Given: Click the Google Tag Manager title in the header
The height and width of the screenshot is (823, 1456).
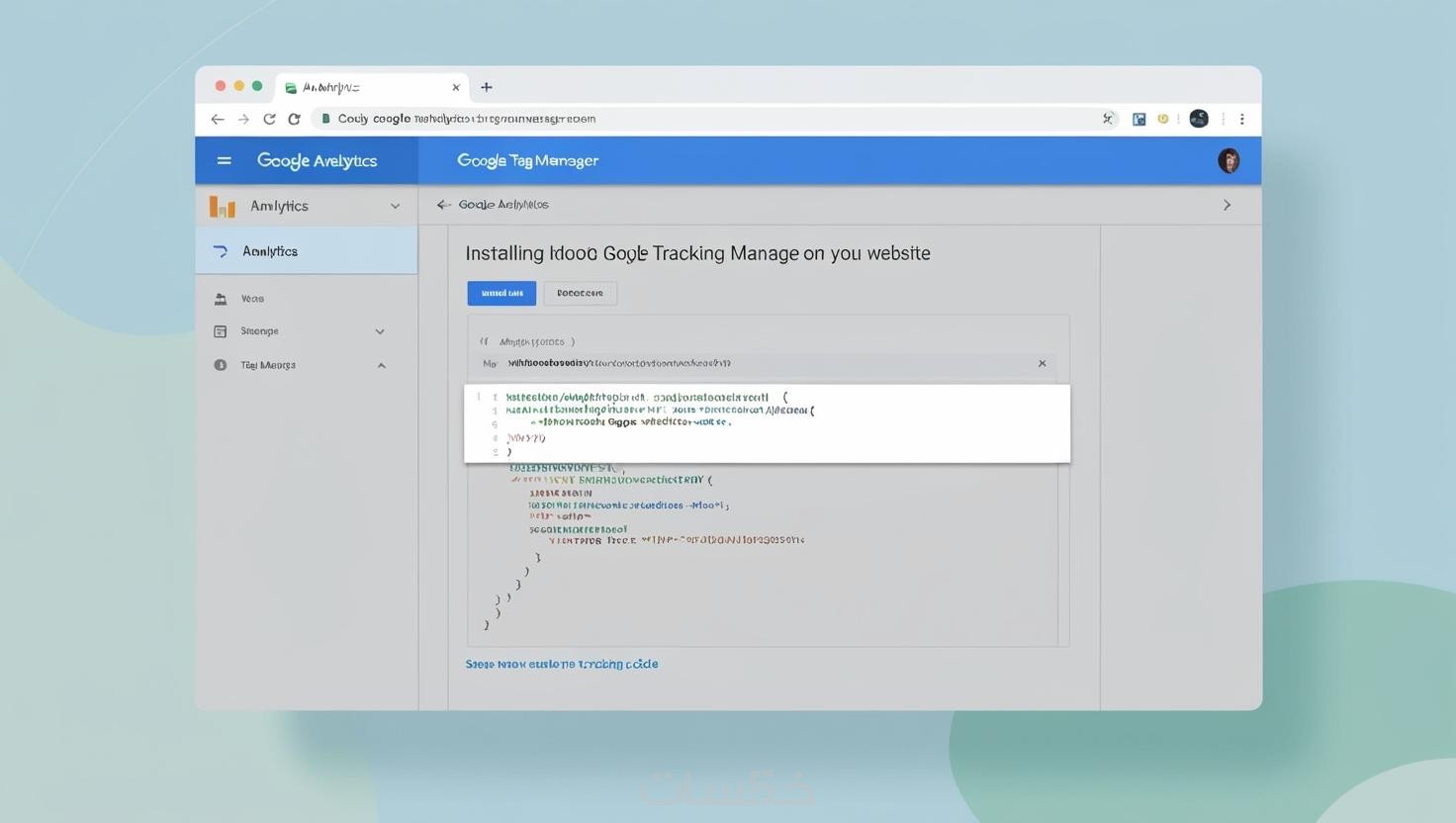Looking at the screenshot, I should [527, 160].
